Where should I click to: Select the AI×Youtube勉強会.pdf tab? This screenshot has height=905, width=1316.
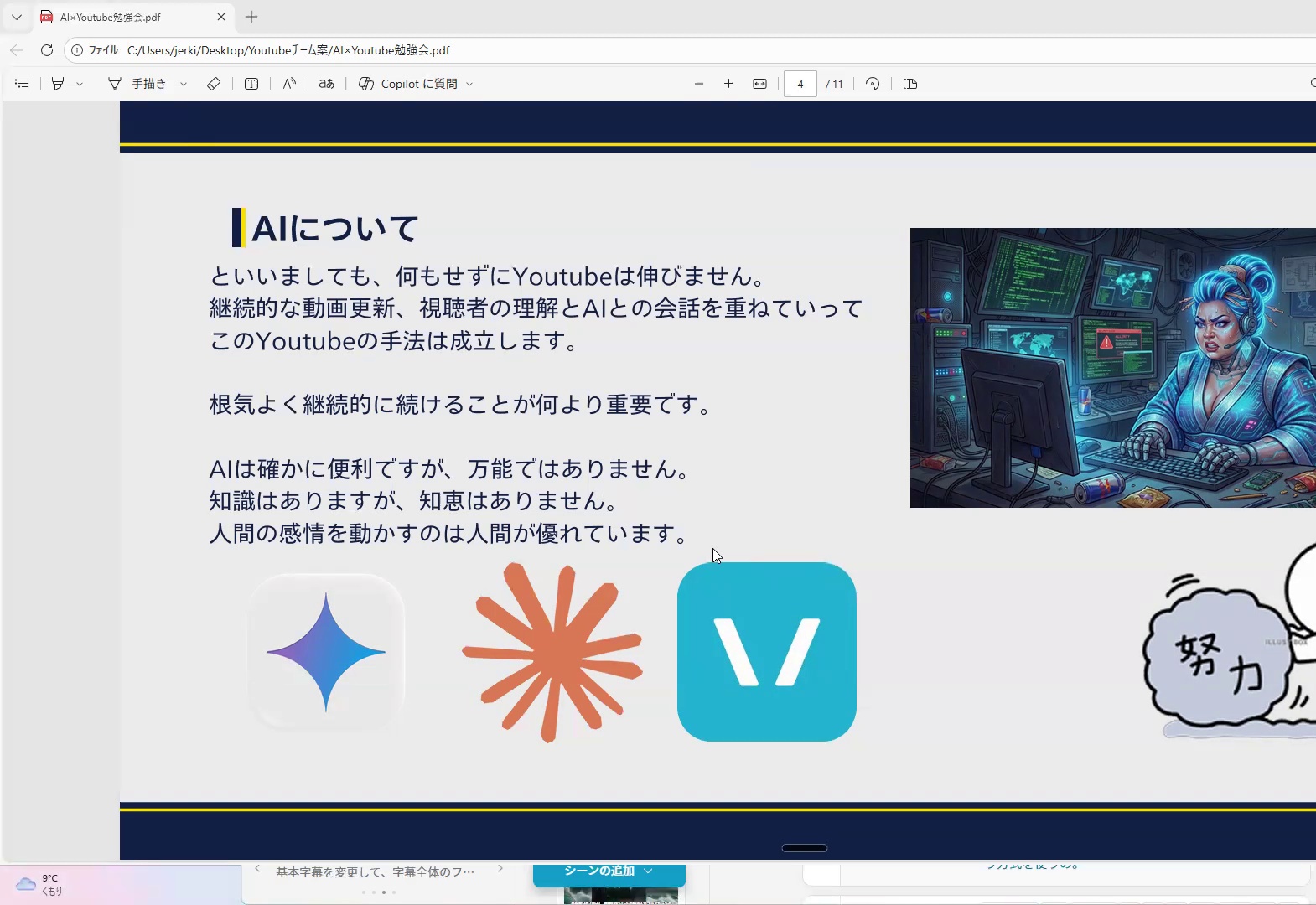(x=134, y=17)
